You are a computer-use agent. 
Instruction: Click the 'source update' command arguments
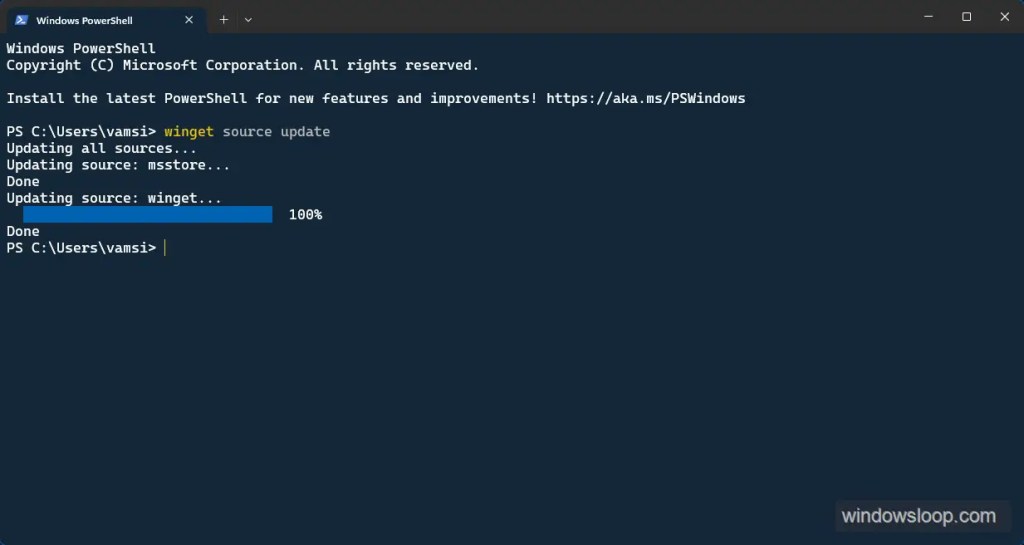(x=276, y=132)
